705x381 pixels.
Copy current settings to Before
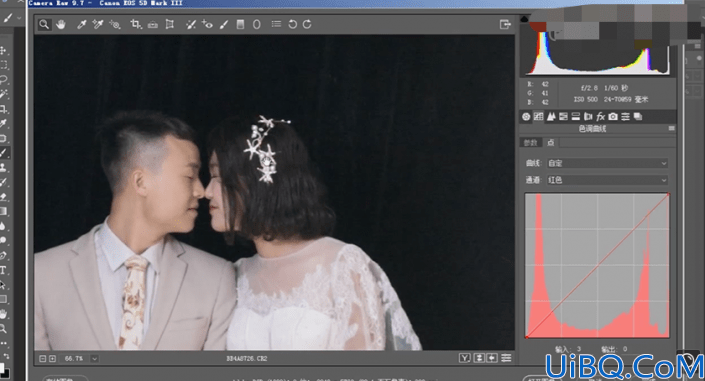(492, 358)
